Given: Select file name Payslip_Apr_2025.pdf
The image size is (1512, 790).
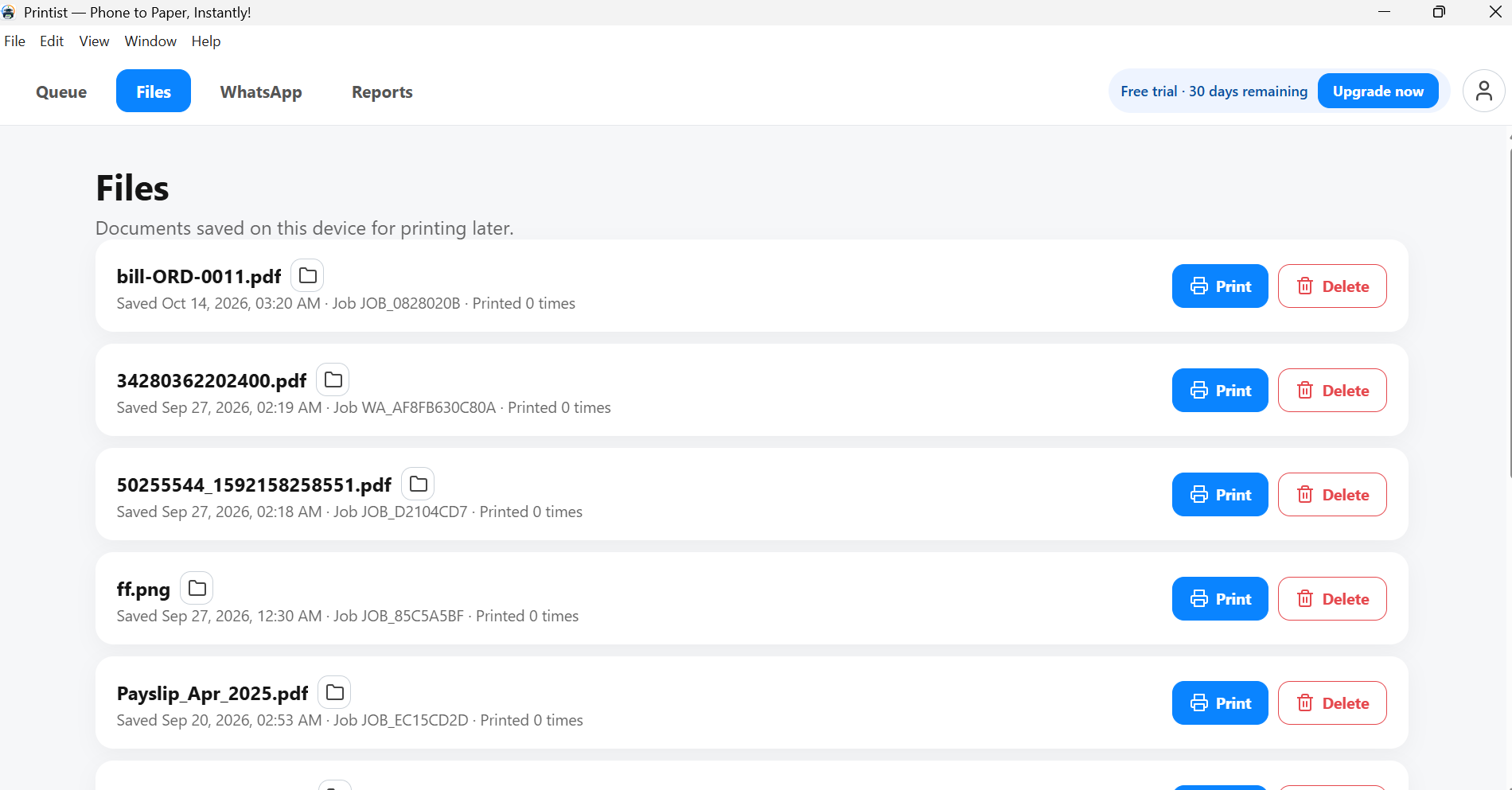Looking at the screenshot, I should pos(212,693).
